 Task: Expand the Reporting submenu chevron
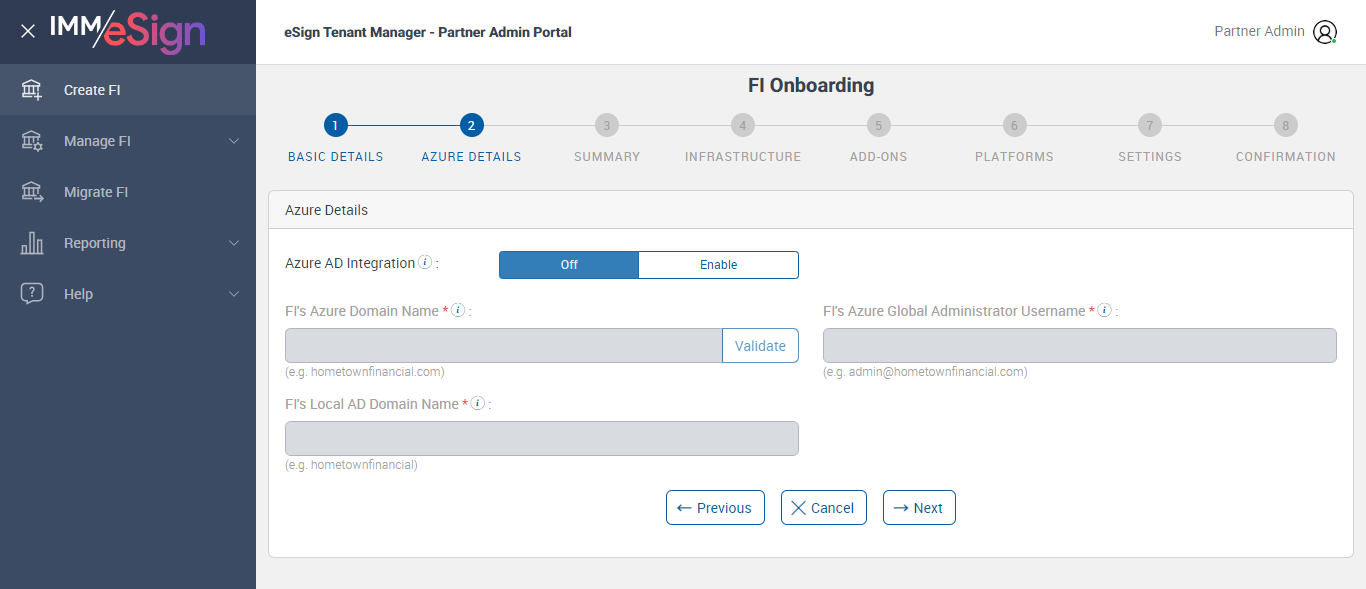point(234,243)
